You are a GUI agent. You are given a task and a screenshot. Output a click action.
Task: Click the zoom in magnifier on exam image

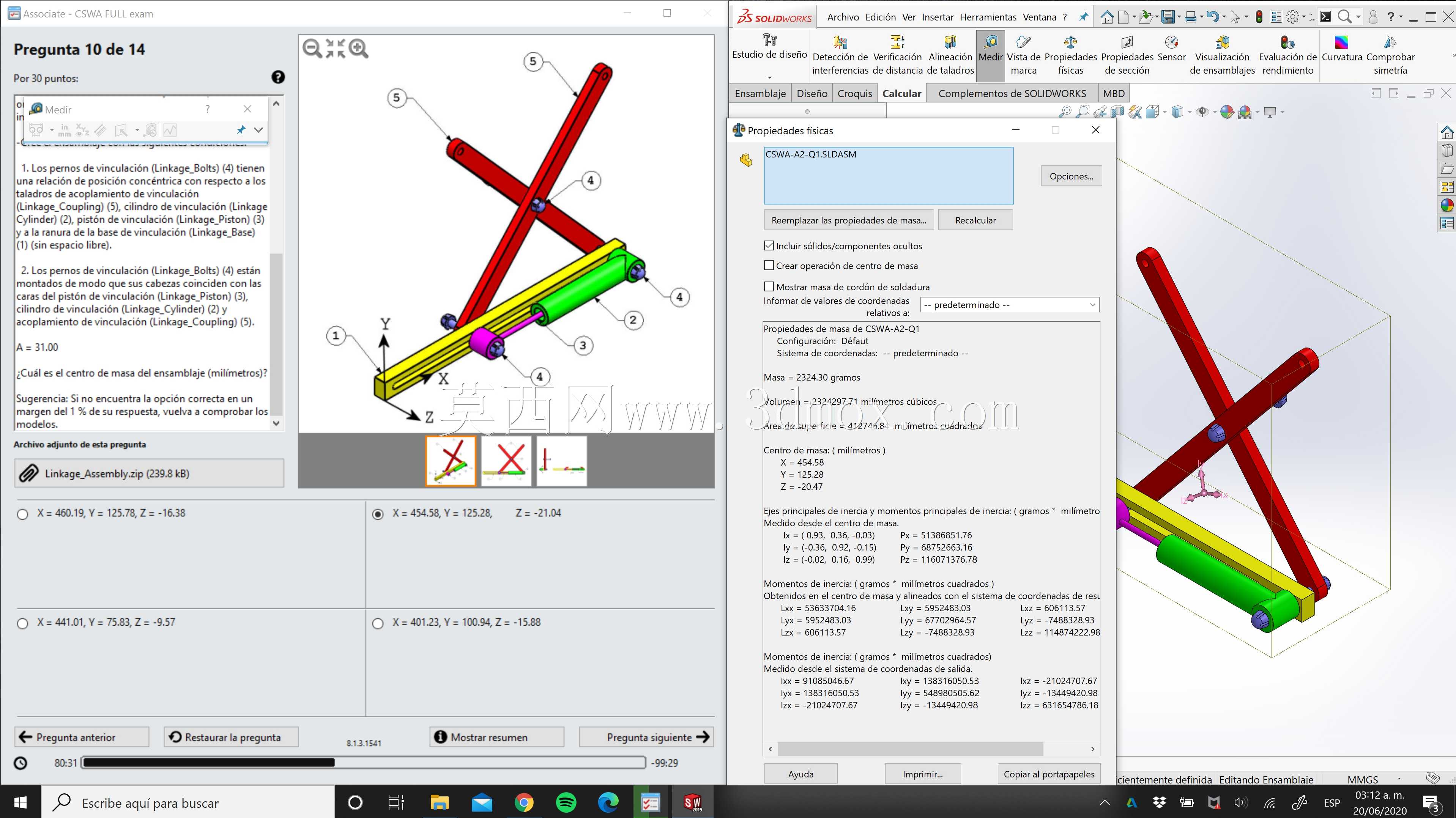pos(358,49)
